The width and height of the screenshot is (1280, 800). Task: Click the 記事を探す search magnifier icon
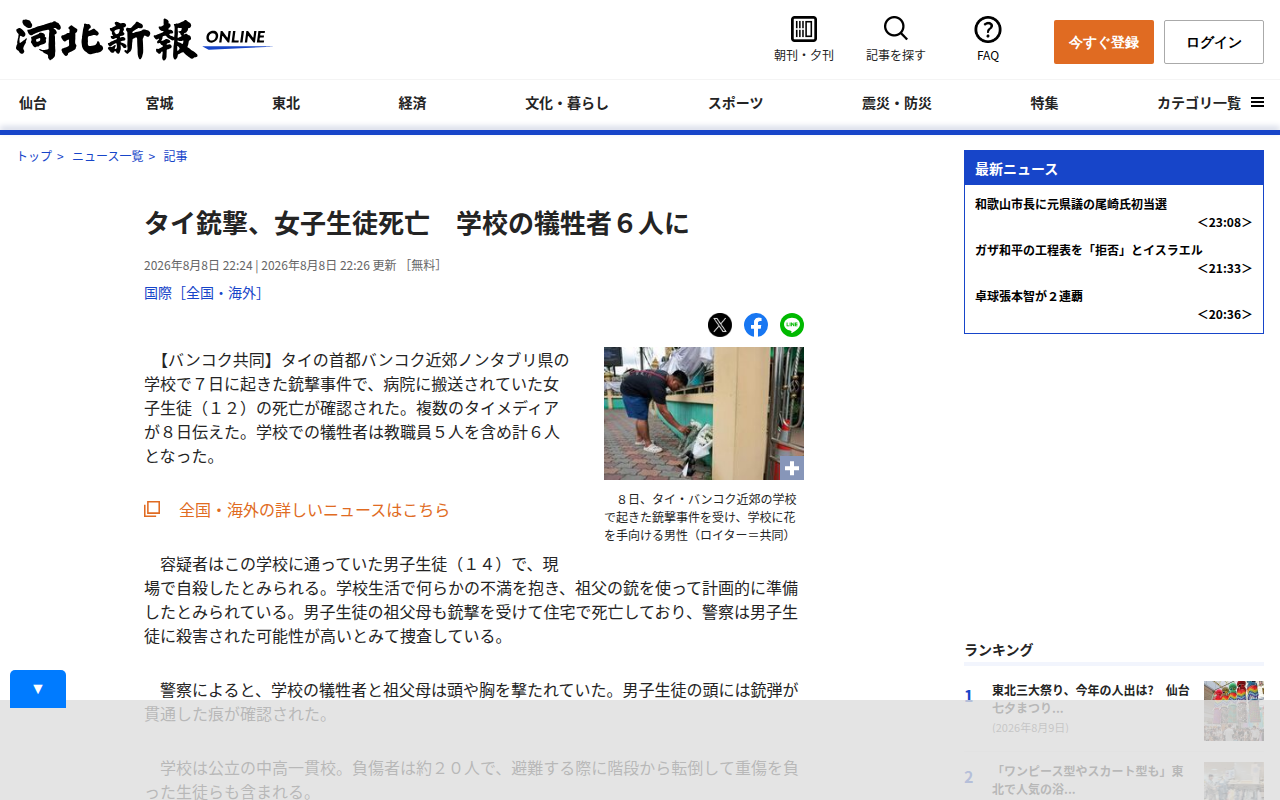[x=896, y=29]
